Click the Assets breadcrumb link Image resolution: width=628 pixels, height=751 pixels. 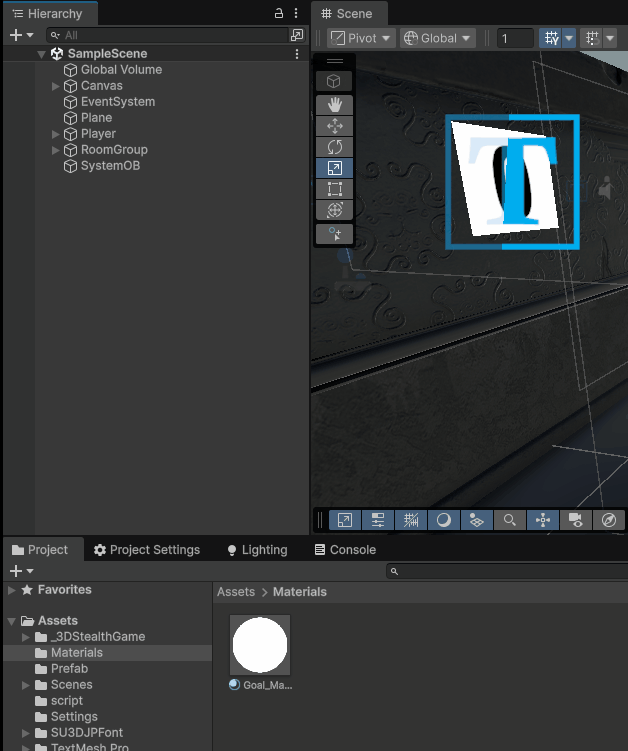click(x=236, y=592)
